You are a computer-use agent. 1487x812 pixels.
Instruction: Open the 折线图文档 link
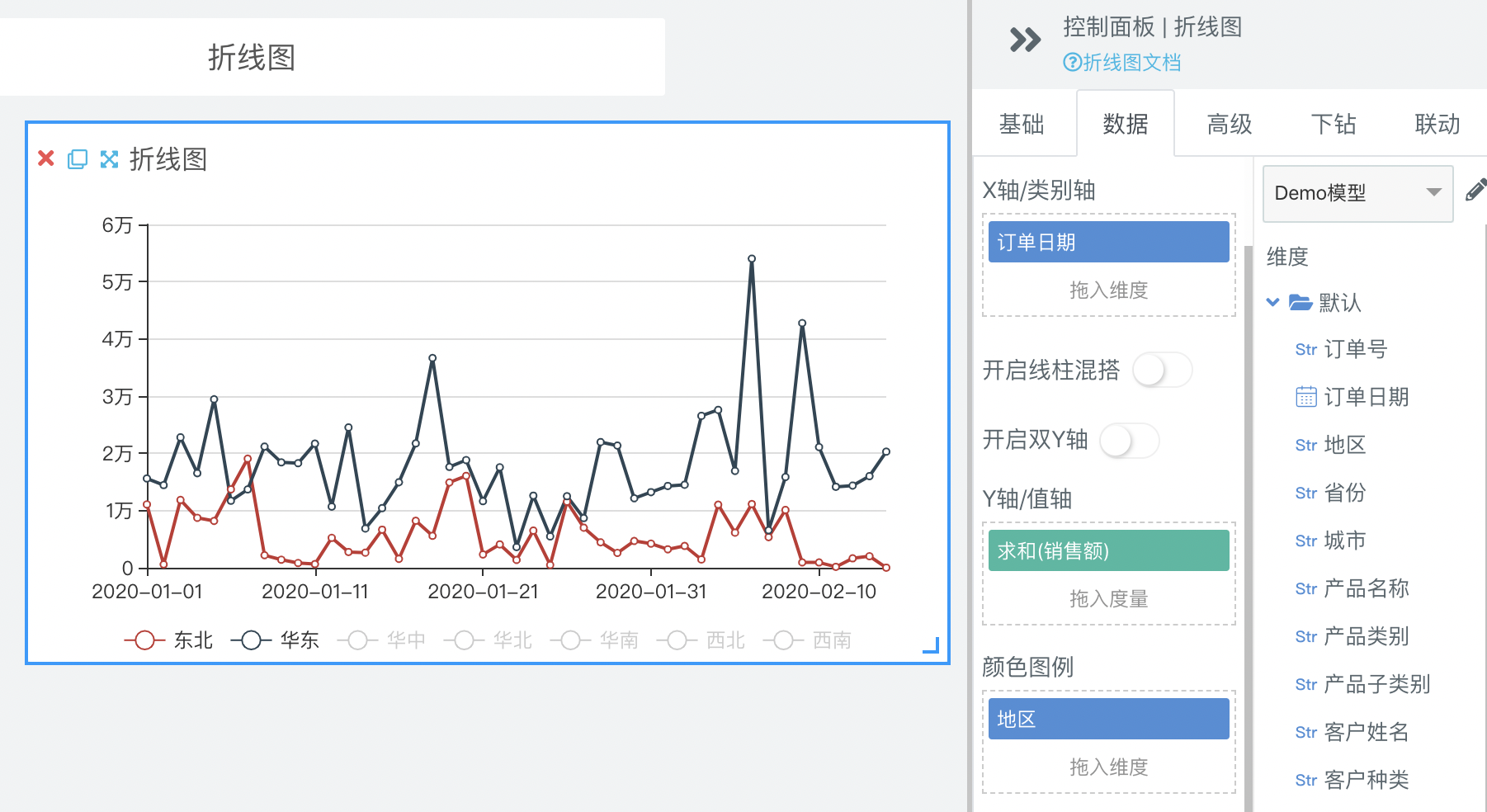pyautogui.click(x=1131, y=62)
